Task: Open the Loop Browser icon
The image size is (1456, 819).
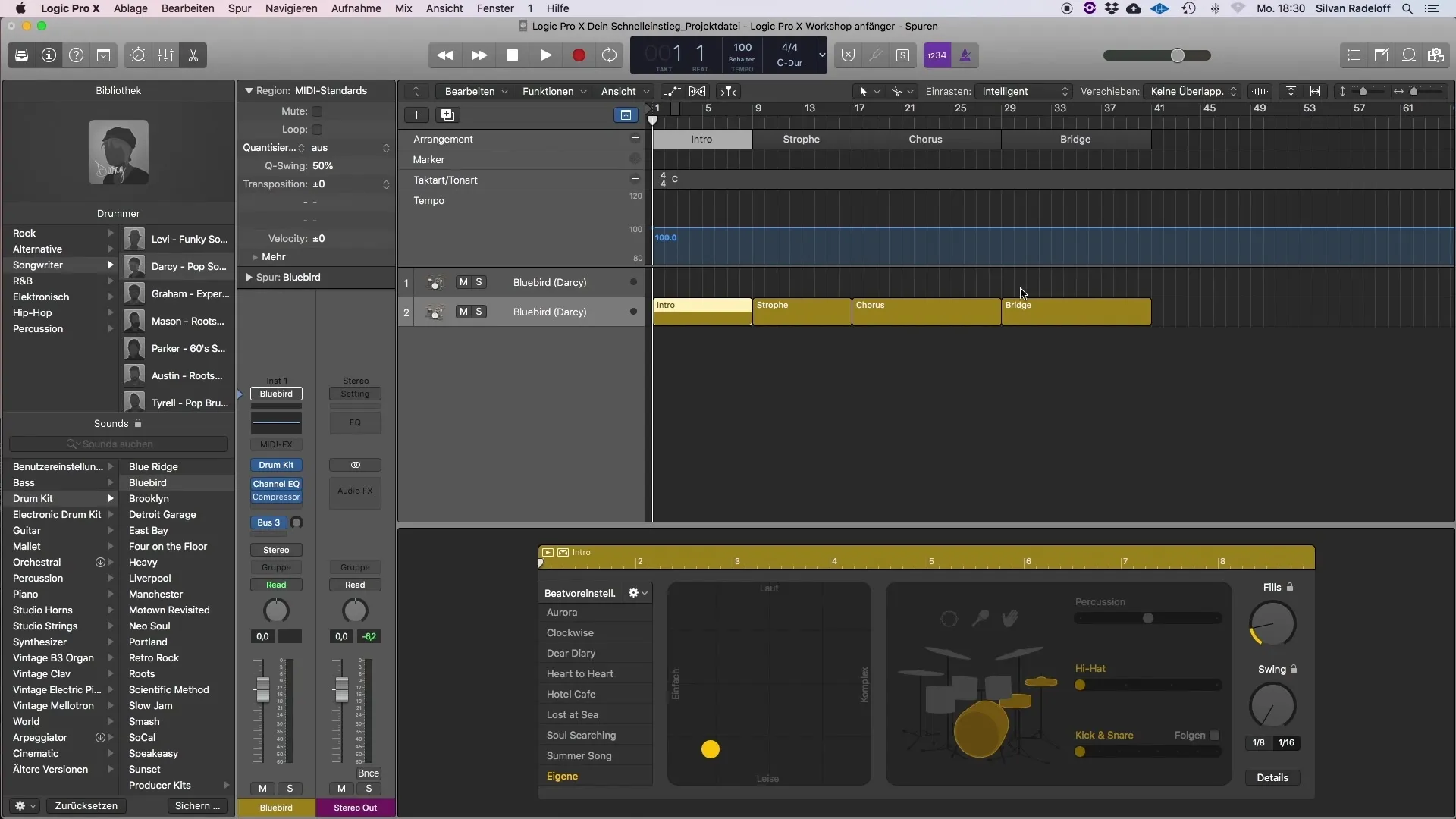Action: tap(1408, 55)
